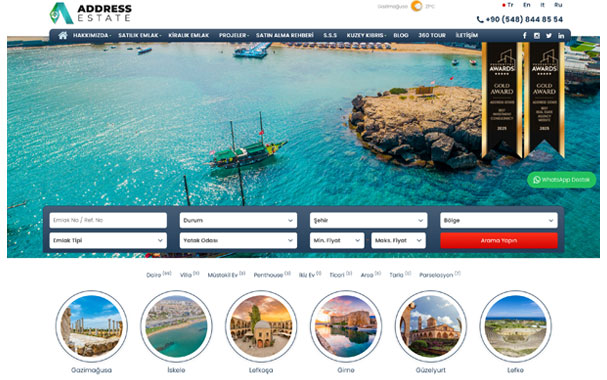Open the Lefkoşa circular city image
The width and height of the screenshot is (607, 380).
click(261, 326)
